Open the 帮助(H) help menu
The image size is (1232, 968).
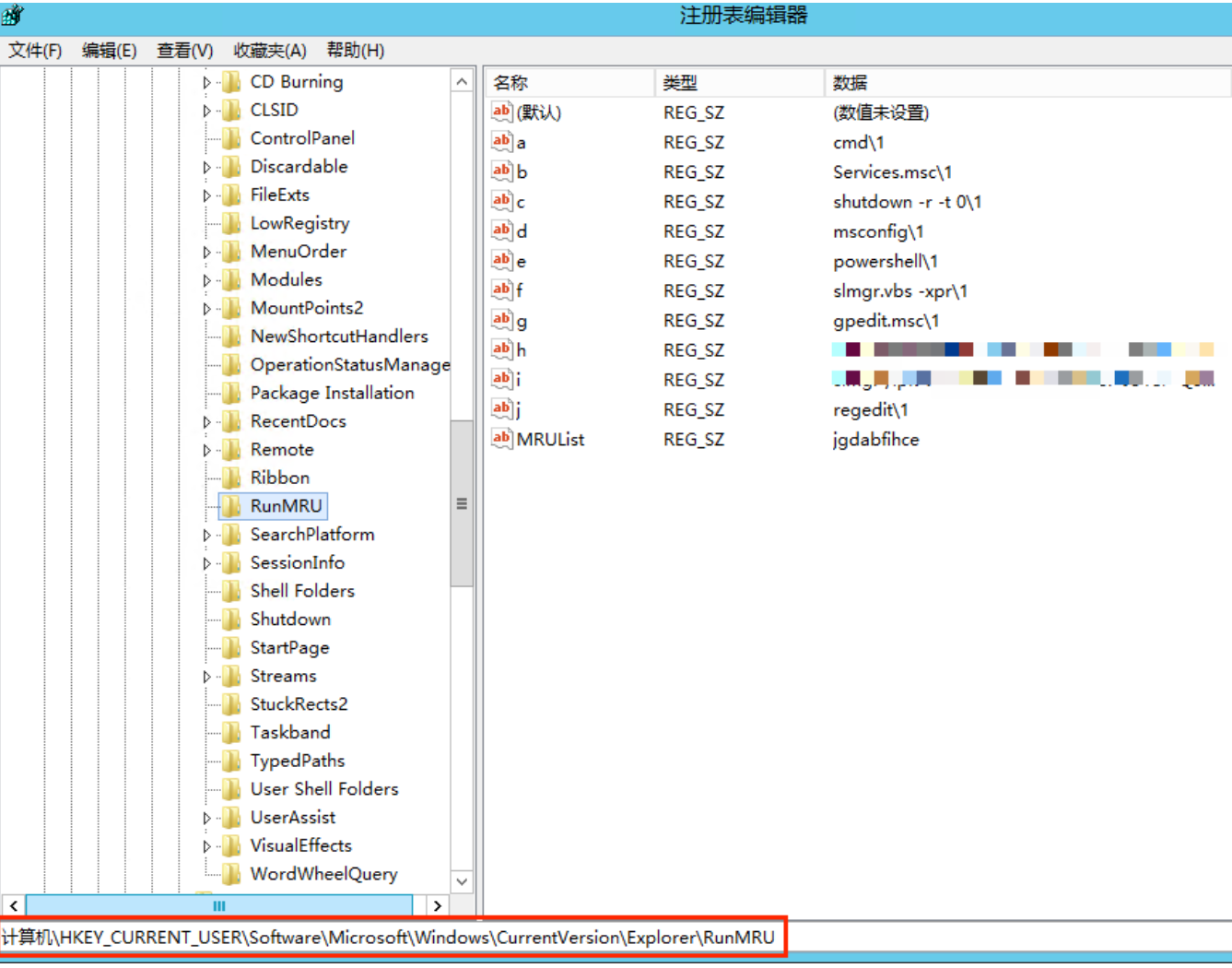(355, 51)
